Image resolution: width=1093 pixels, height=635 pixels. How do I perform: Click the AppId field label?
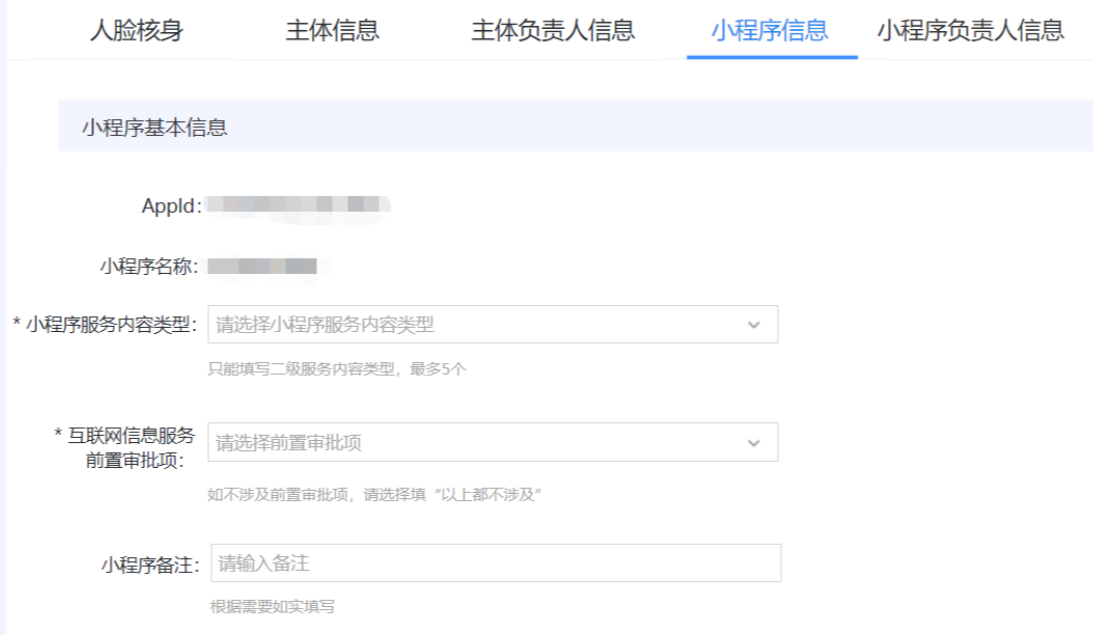coord(172,206)
